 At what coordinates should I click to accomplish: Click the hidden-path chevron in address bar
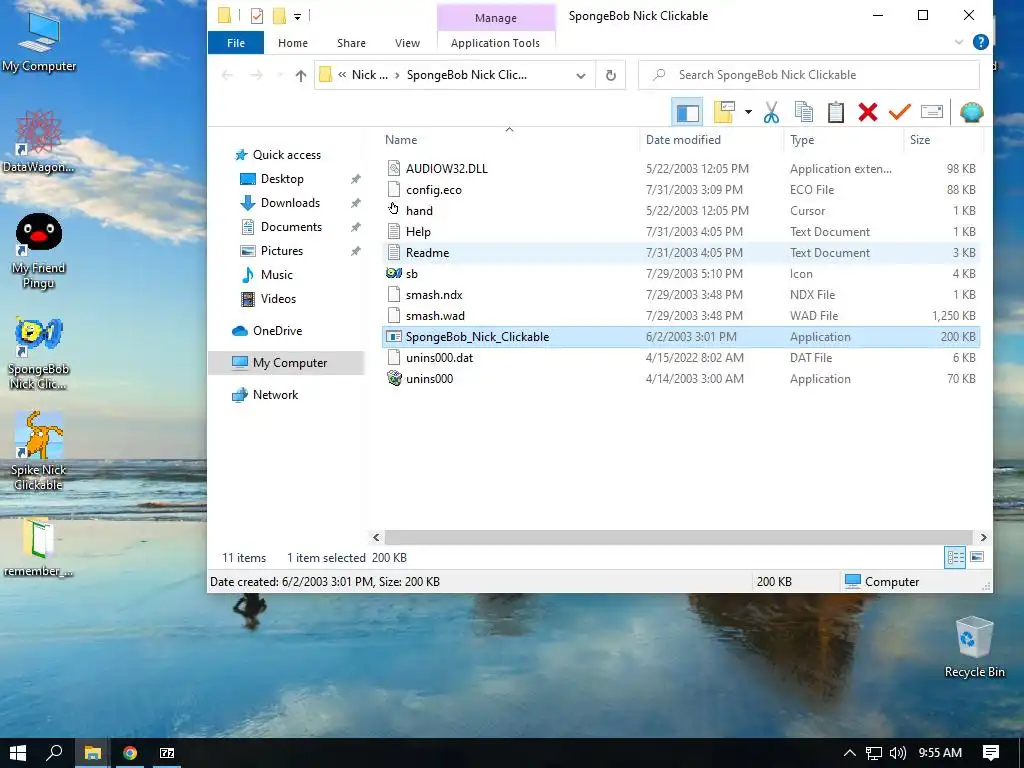tap(342, 75)
